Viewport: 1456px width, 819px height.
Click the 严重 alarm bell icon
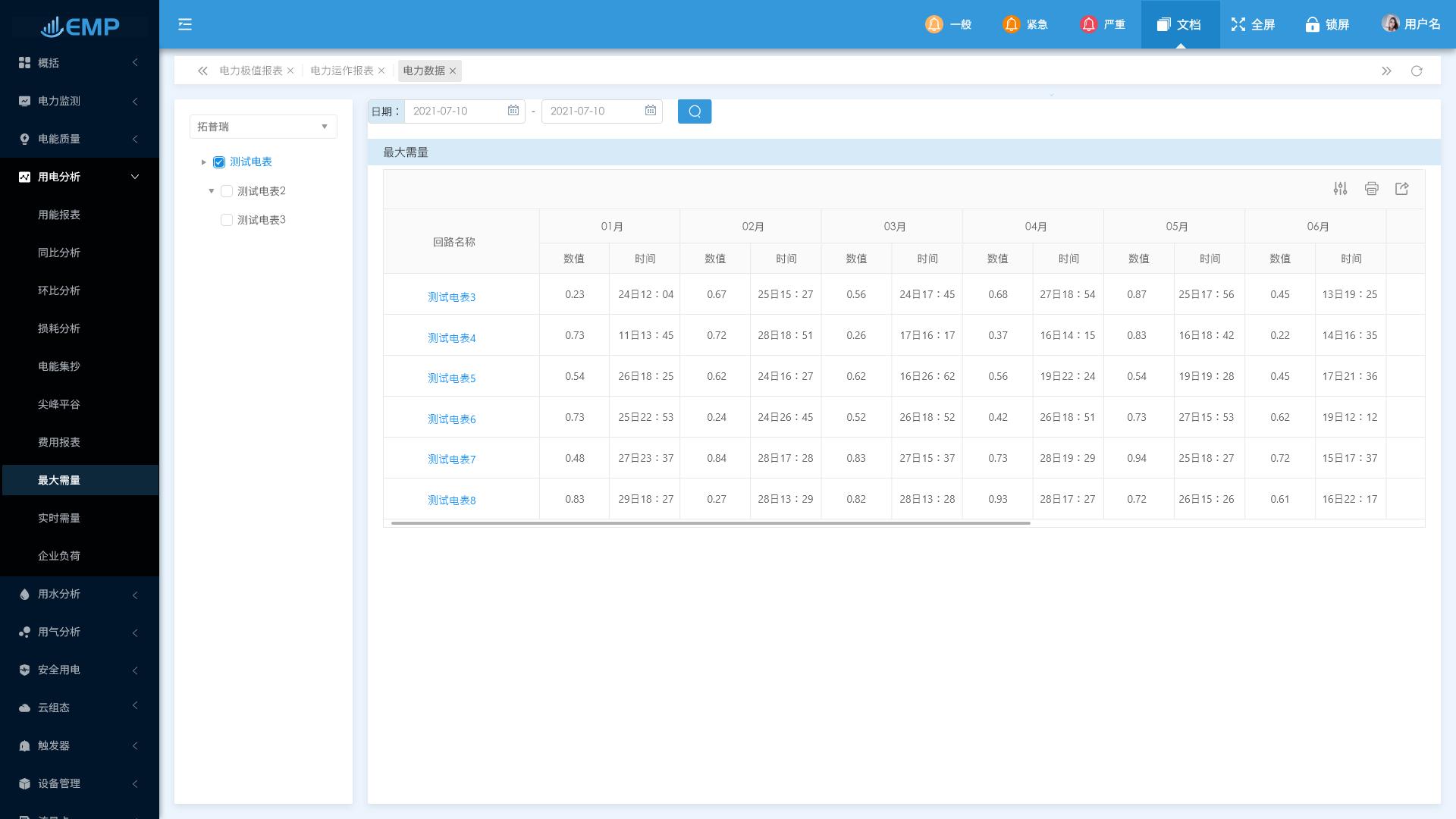tap(1088, 24)
